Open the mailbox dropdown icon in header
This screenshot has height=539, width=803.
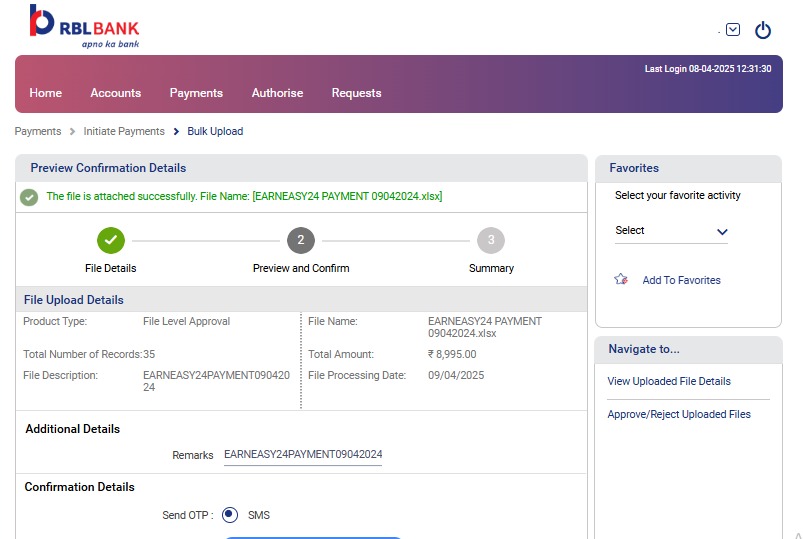733,30
